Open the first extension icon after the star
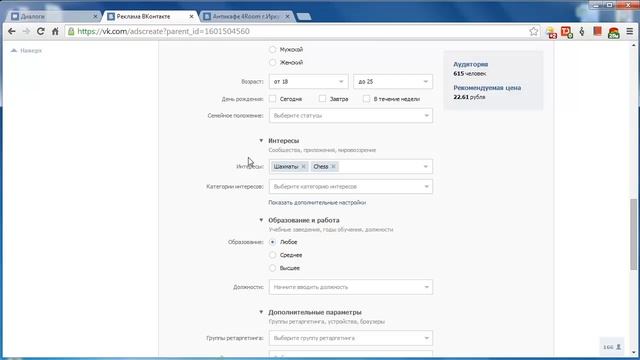 (x=551, y=32)
